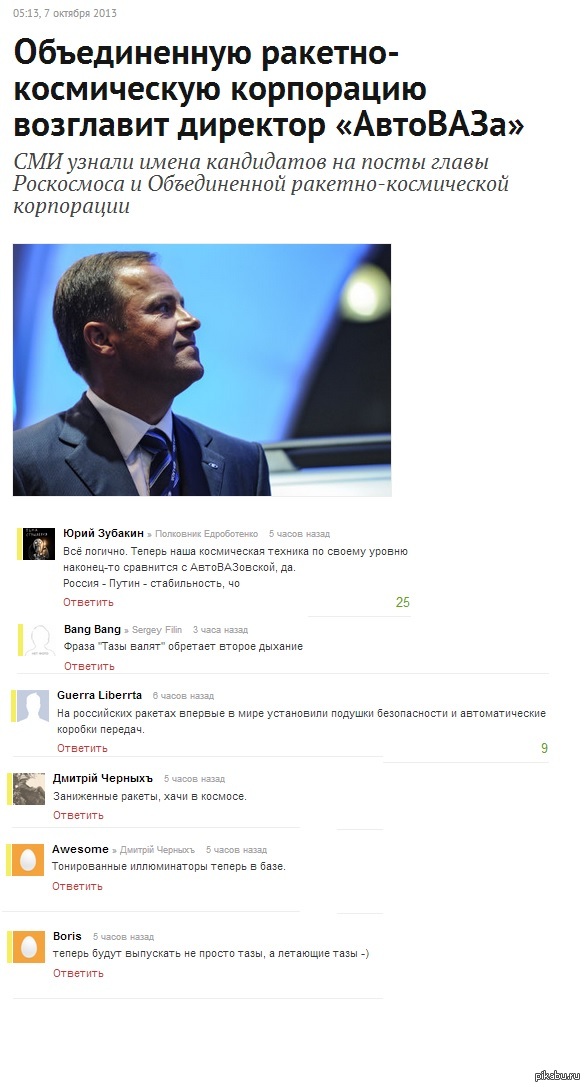
Task: Click the Sergey Filin reply reference
Action: pyautogui.click(x=157, y=629)
